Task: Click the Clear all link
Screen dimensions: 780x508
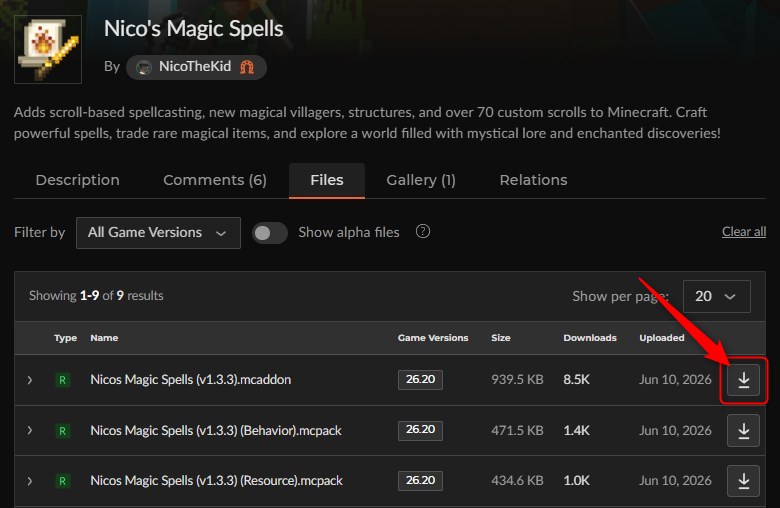Action: (x=744, y=231)
